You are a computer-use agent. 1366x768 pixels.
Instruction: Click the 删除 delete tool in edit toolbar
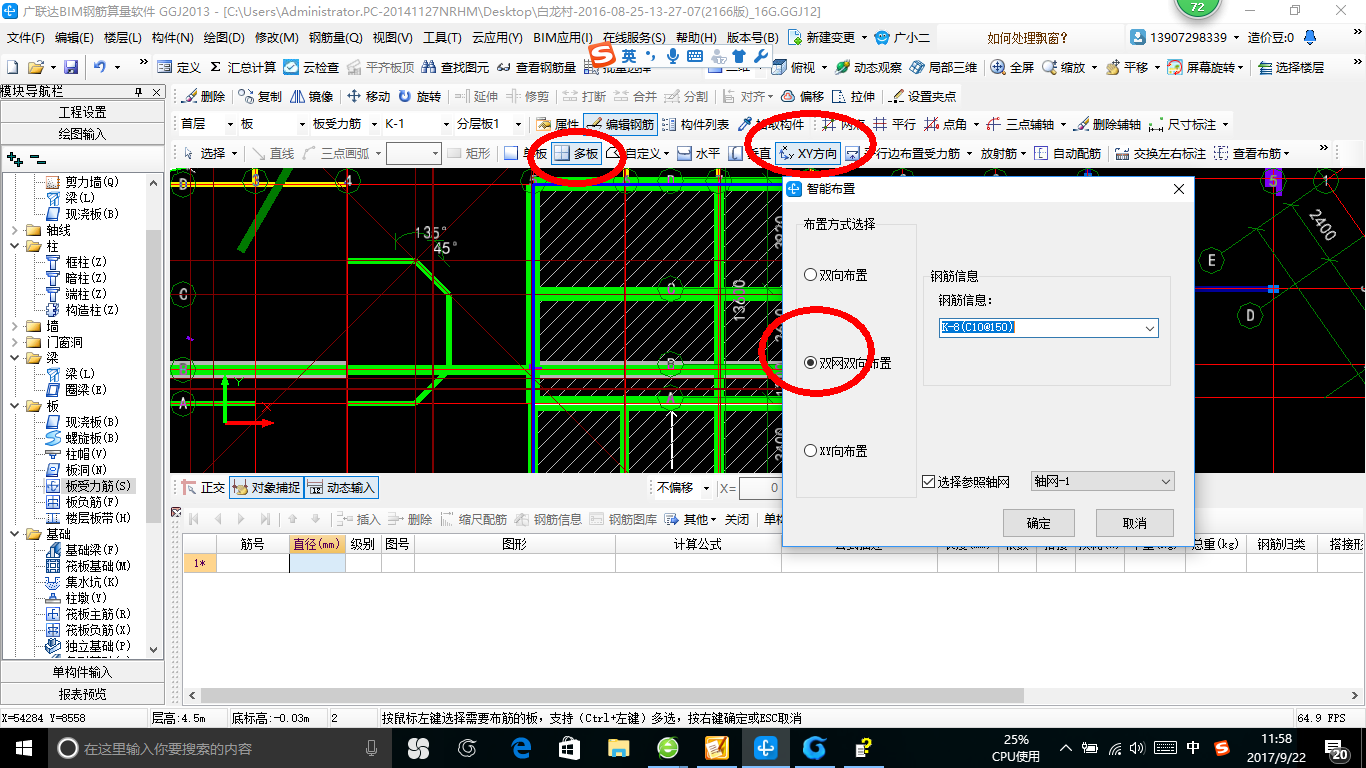(203, 97)
